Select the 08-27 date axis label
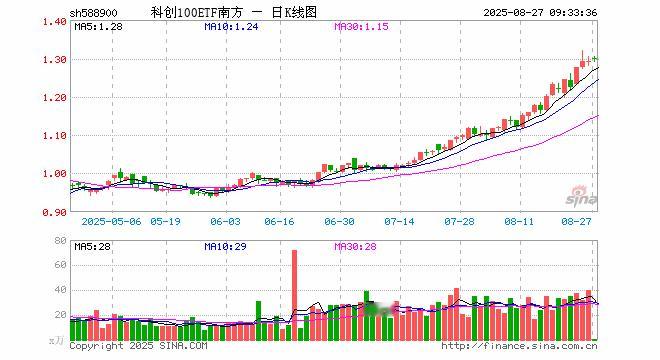The width and height of the screenshot is (660, 360). (576, 221)
